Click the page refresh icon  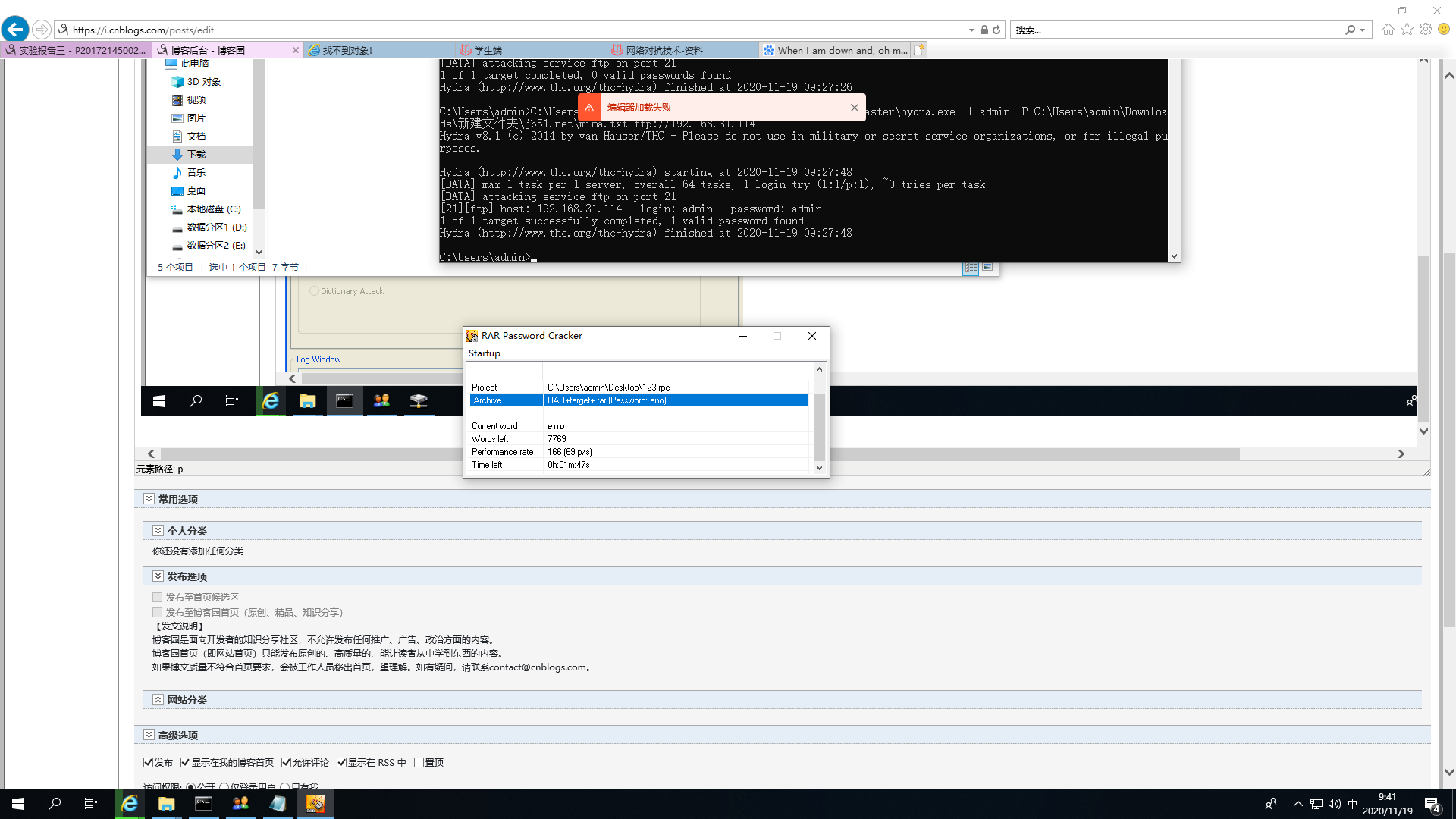point(996,30)
